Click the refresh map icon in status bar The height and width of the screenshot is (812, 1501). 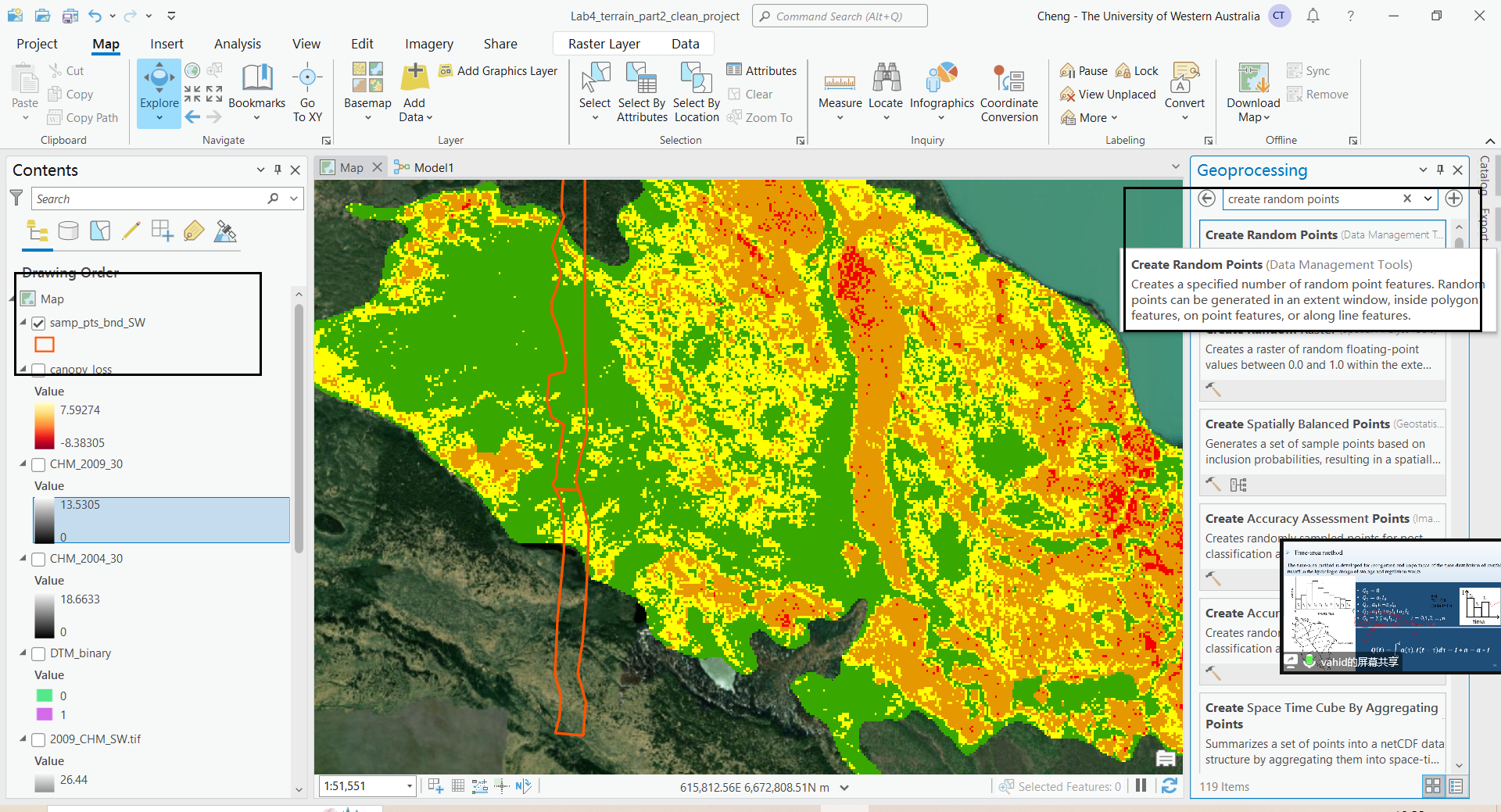click(1169, 786)
